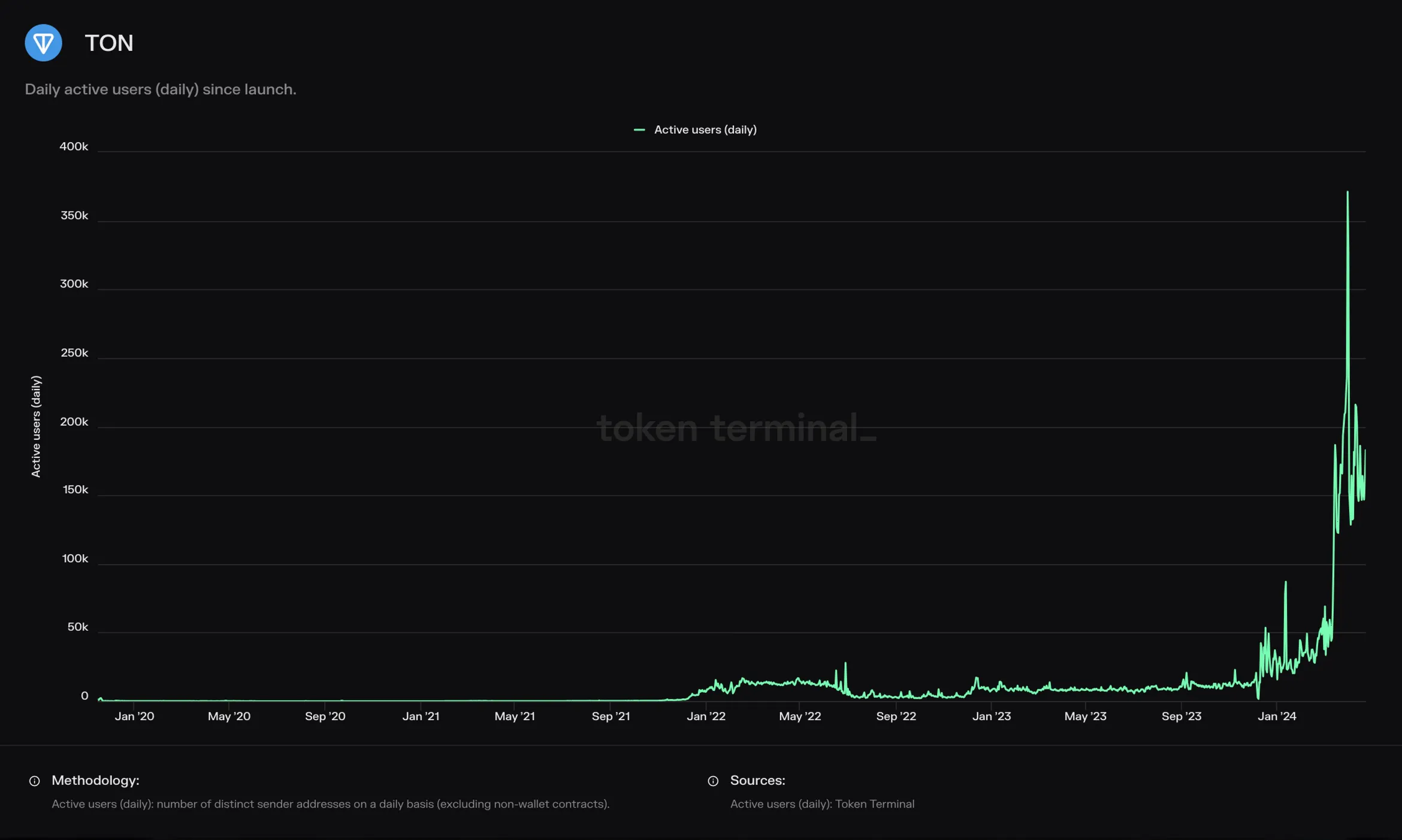
Task: Click the TON title text
Action: click(x=109, y=43)
